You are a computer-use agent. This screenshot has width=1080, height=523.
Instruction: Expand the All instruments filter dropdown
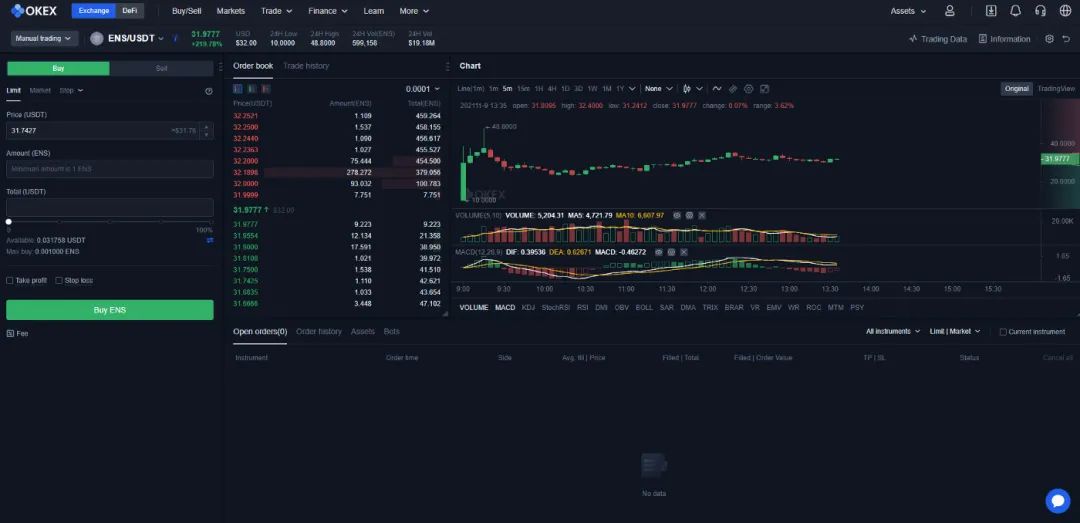coord(893,331)
